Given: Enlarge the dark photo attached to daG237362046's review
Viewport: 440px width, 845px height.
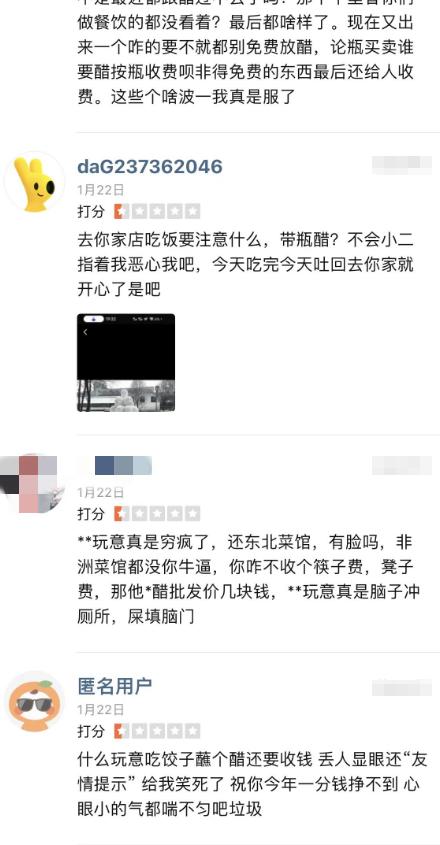Looking at the screenshot, I should 126,363.
